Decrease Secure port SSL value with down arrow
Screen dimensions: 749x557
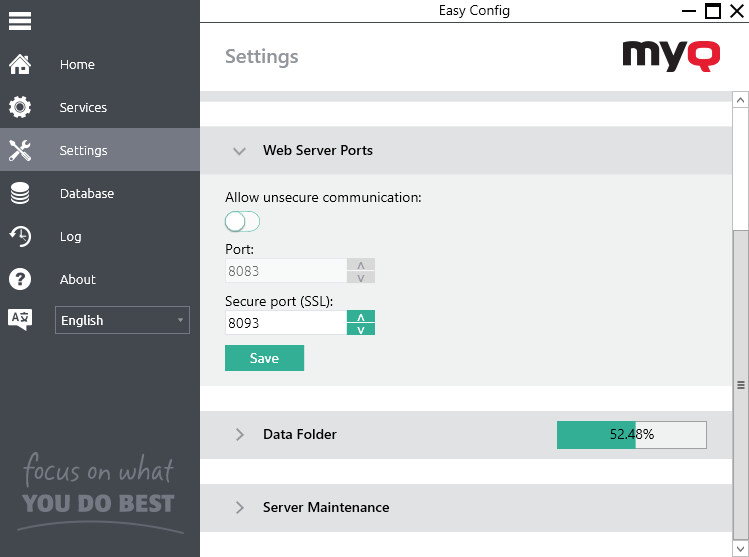(x=360, y=329)
